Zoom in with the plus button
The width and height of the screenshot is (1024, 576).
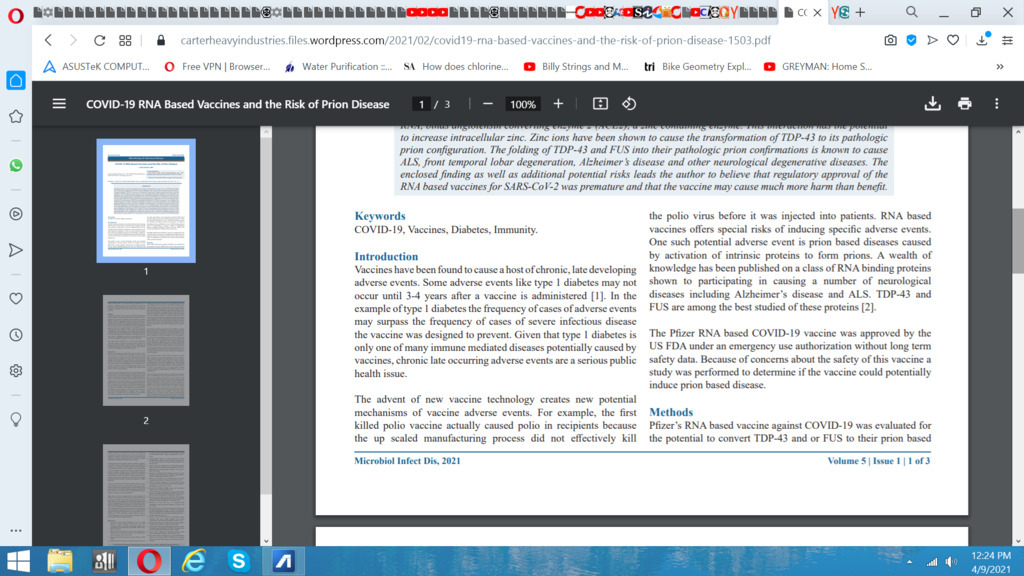[558, 104]
